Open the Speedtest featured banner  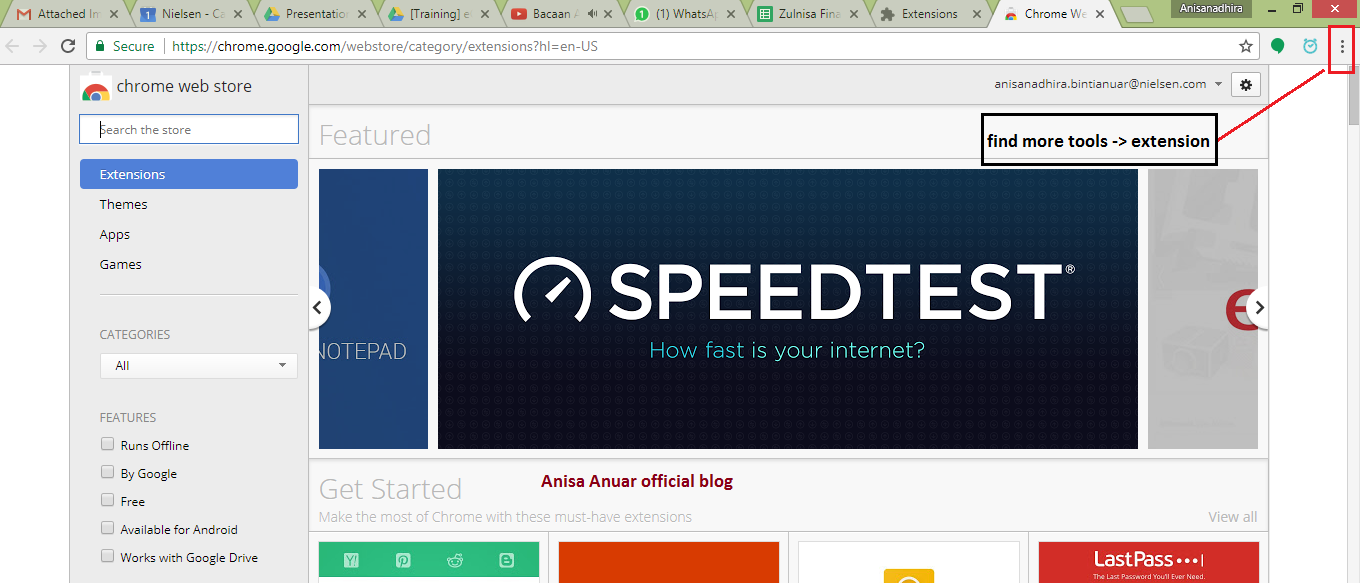[x=788, y=309]
